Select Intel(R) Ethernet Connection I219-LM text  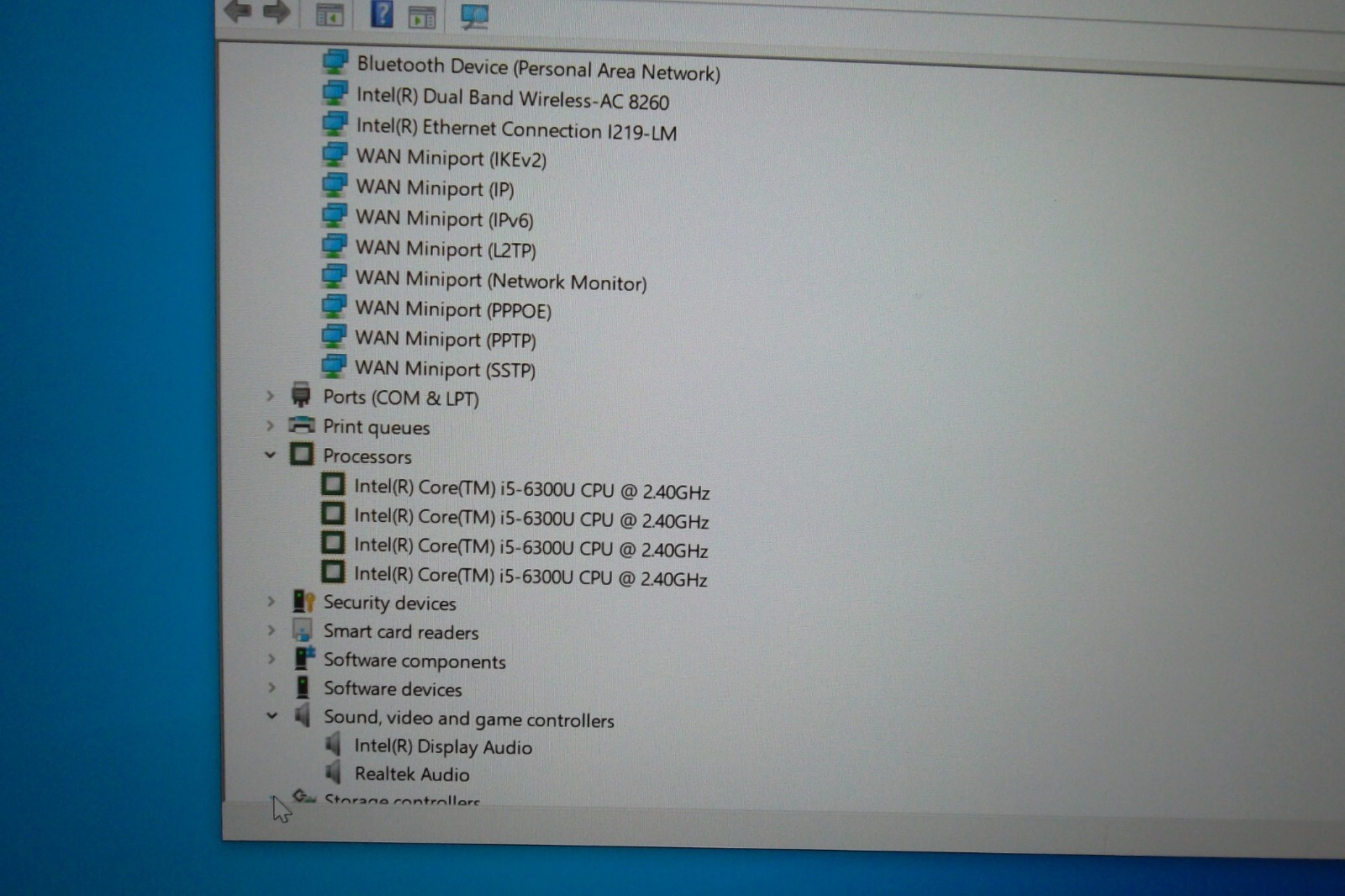516,129
